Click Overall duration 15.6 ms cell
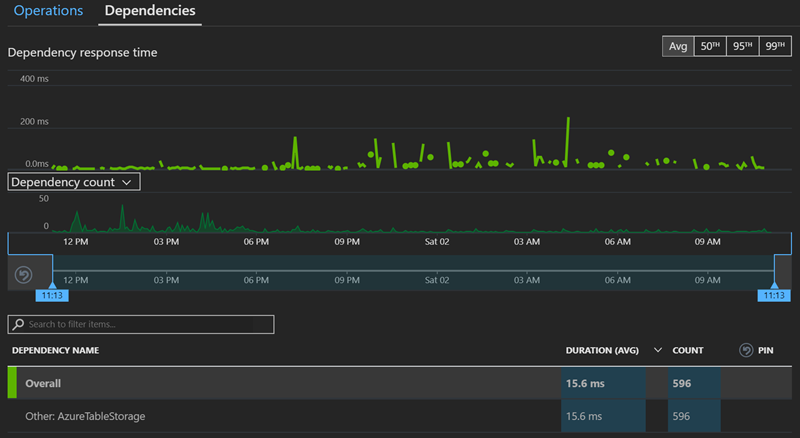Screen dimensions: 800x438 604,383
